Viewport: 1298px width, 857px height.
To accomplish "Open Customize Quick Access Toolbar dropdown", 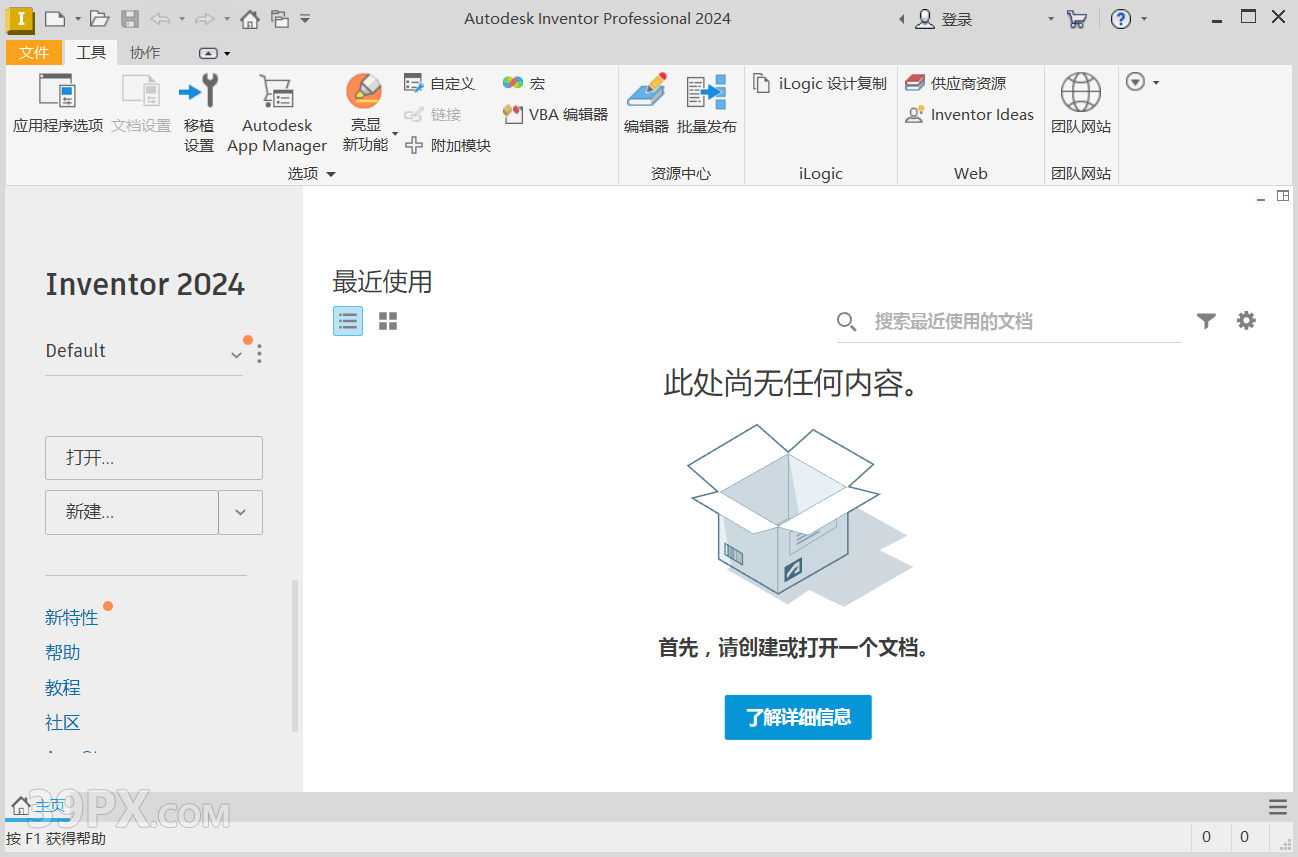I will tap(305, 19).
